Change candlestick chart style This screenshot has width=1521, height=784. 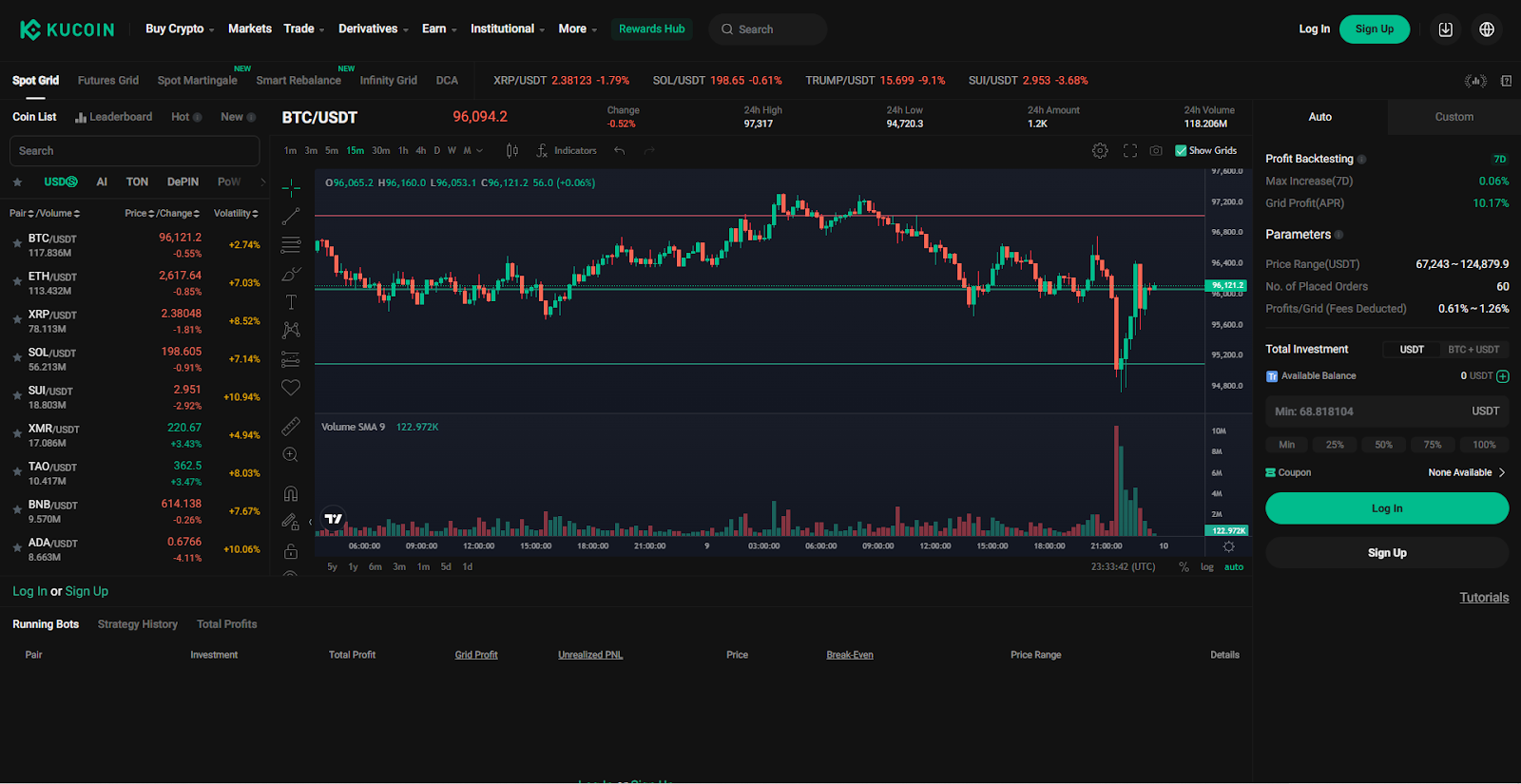512,150
